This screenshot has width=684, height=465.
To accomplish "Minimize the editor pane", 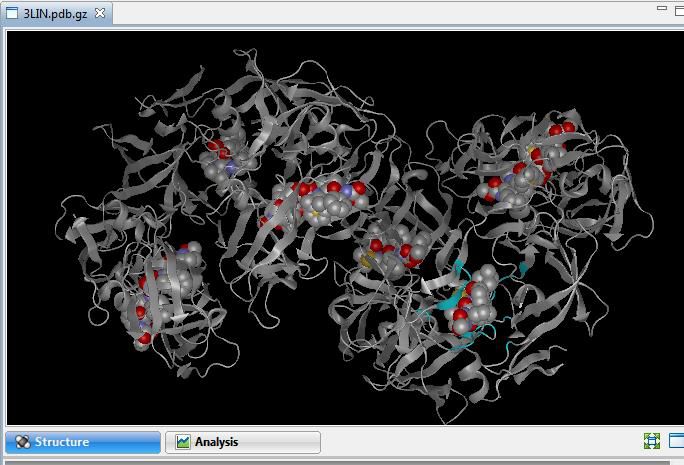I will point(661,8).
